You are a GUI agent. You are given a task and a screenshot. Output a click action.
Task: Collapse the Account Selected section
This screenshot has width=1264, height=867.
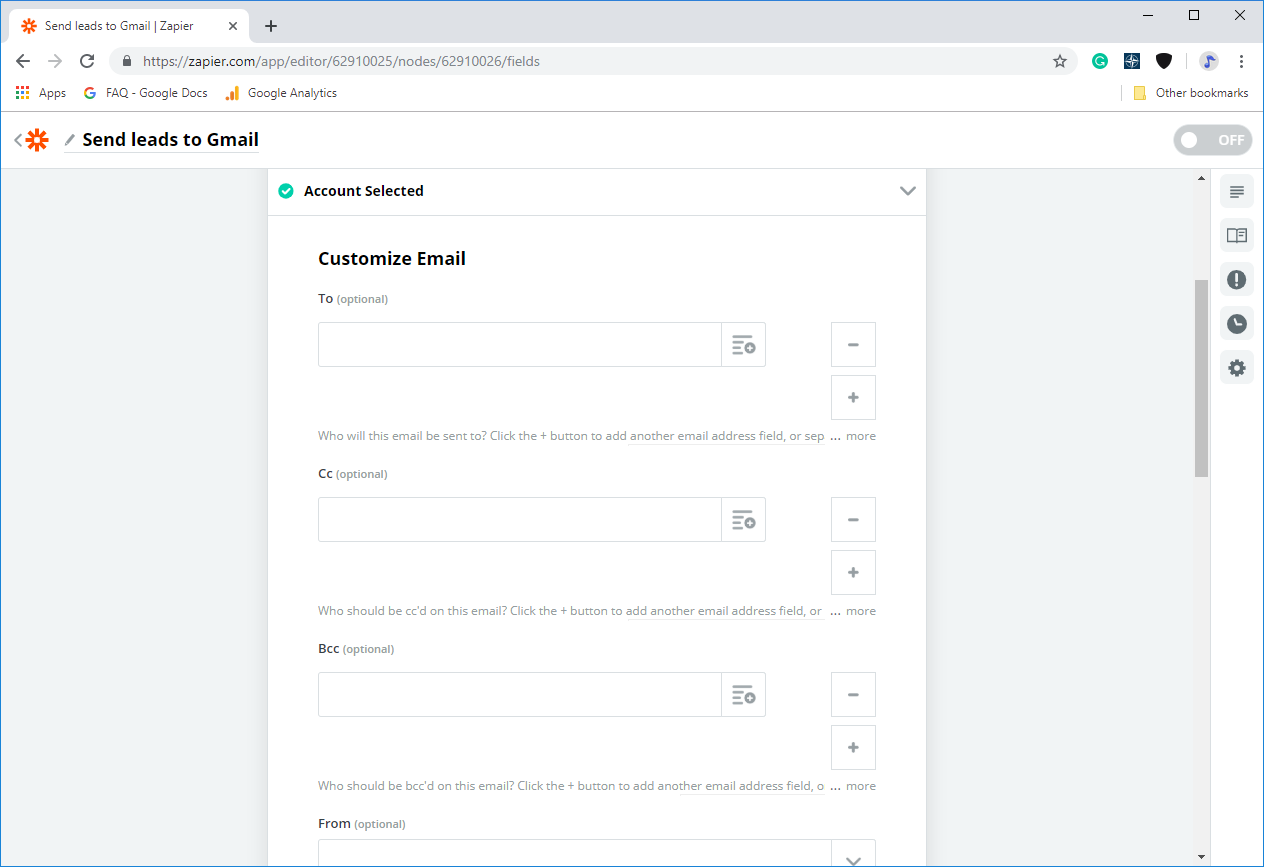(907, 191)
